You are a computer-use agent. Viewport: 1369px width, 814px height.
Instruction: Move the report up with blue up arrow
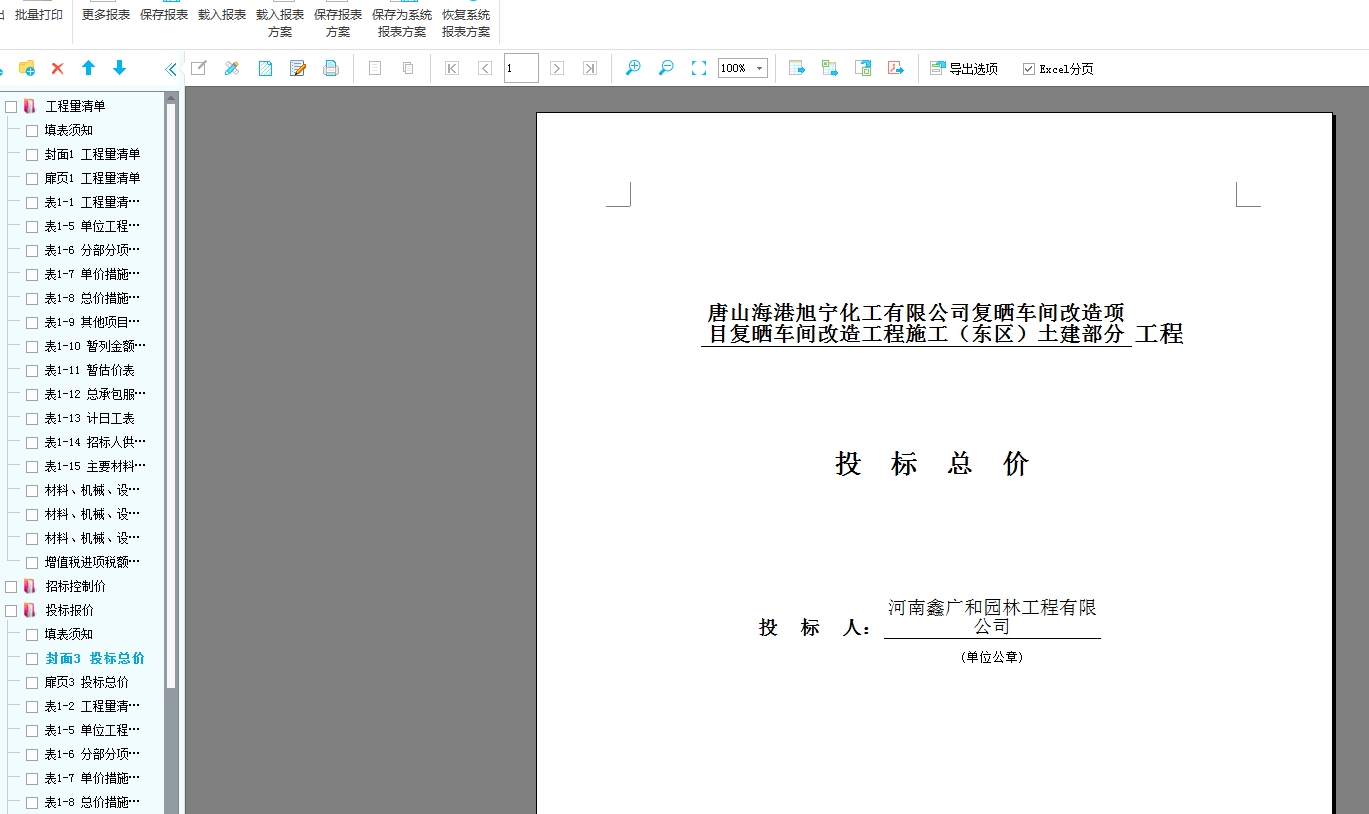88,68
